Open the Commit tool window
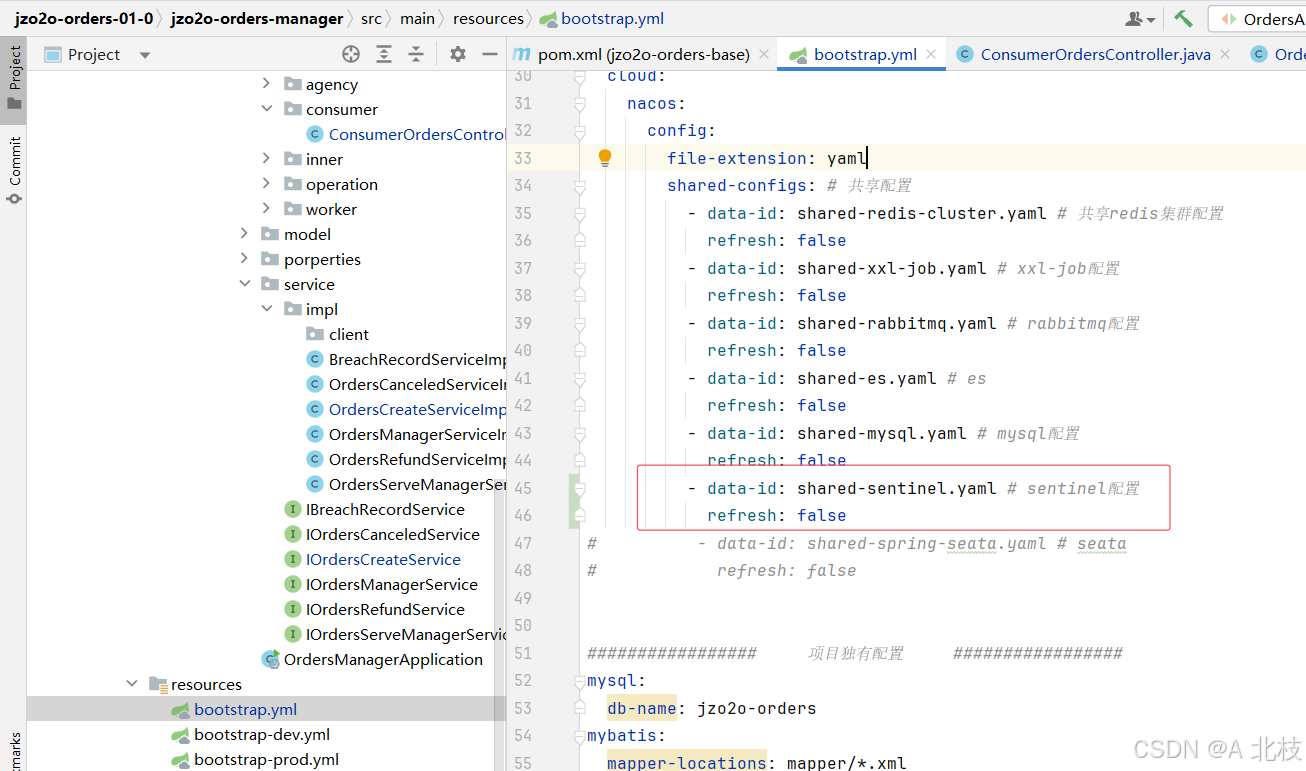 coord(14,170)
